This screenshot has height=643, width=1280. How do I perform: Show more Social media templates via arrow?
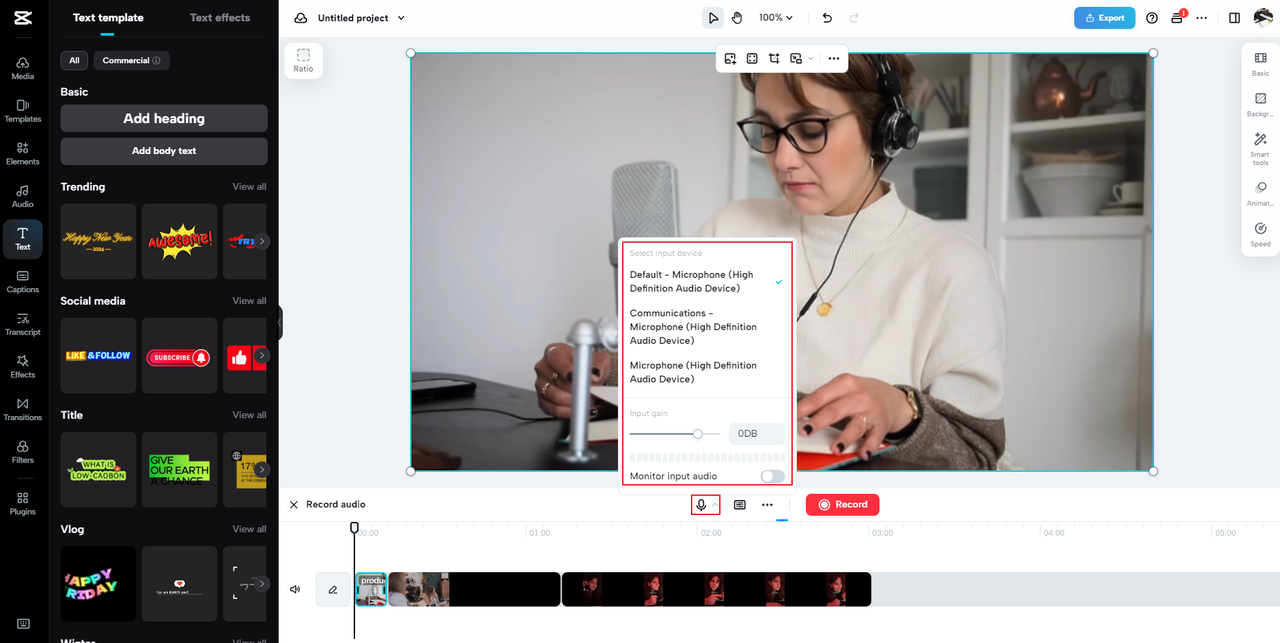(262, 355)
